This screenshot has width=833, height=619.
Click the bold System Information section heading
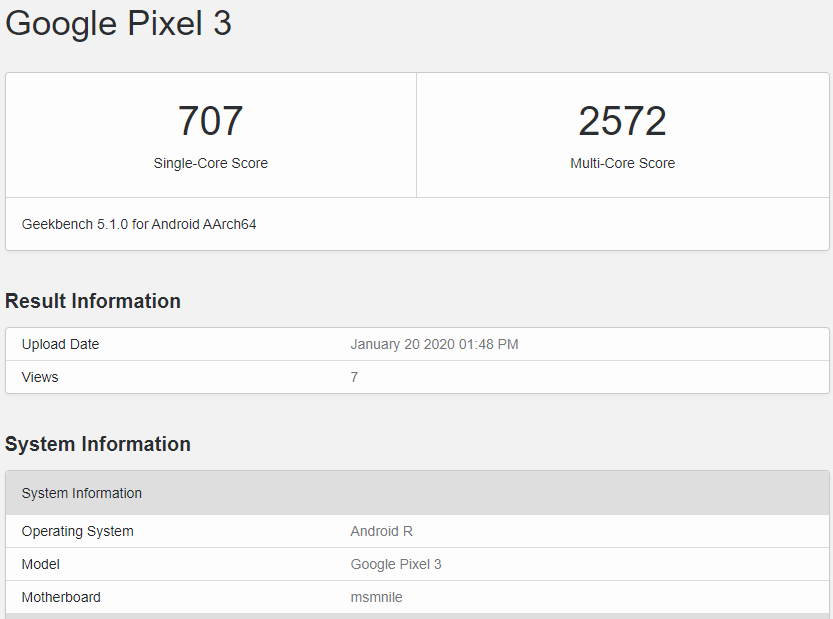(98, 444)
